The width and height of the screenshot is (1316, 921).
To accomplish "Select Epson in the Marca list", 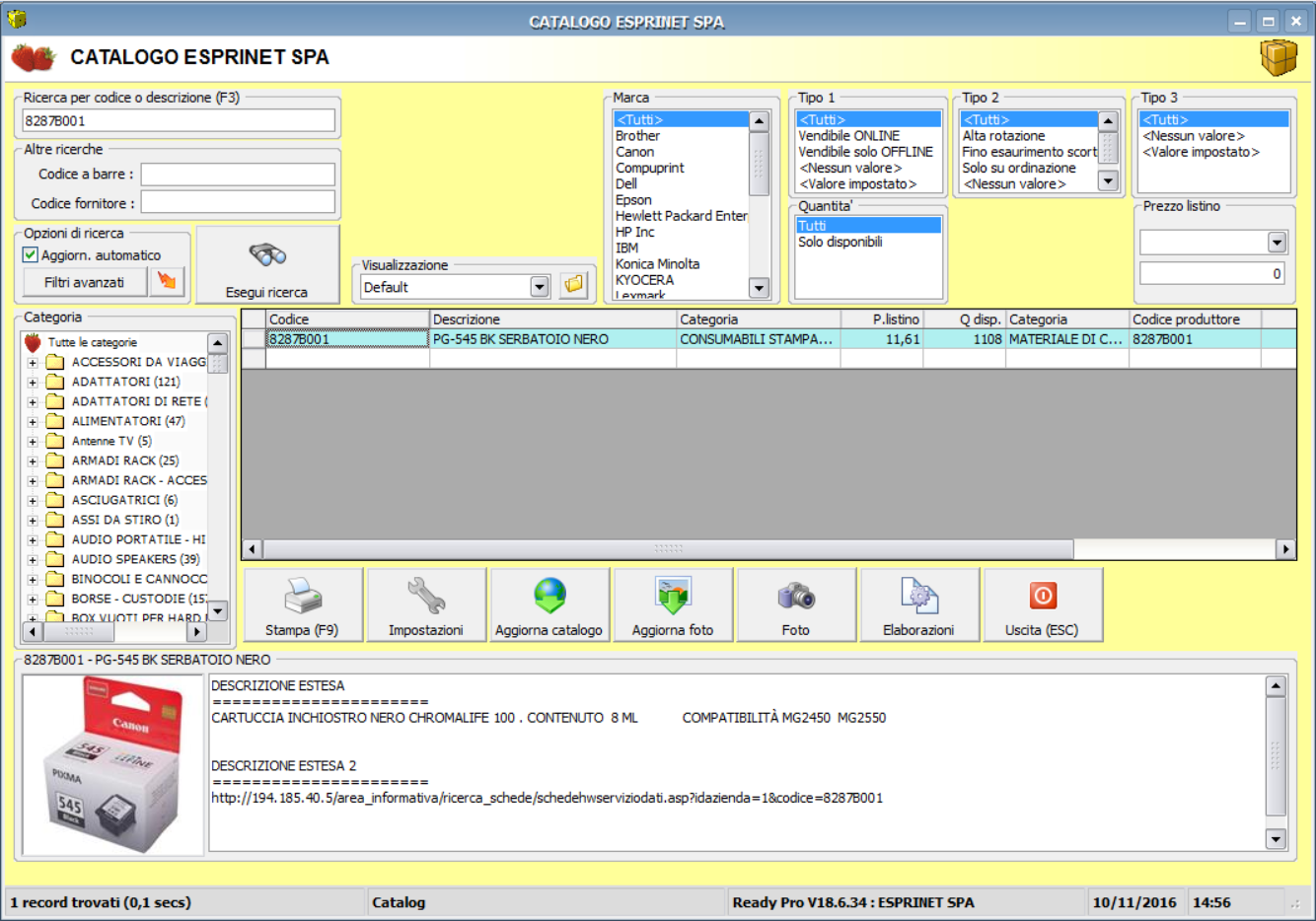I will click(633, 200).
